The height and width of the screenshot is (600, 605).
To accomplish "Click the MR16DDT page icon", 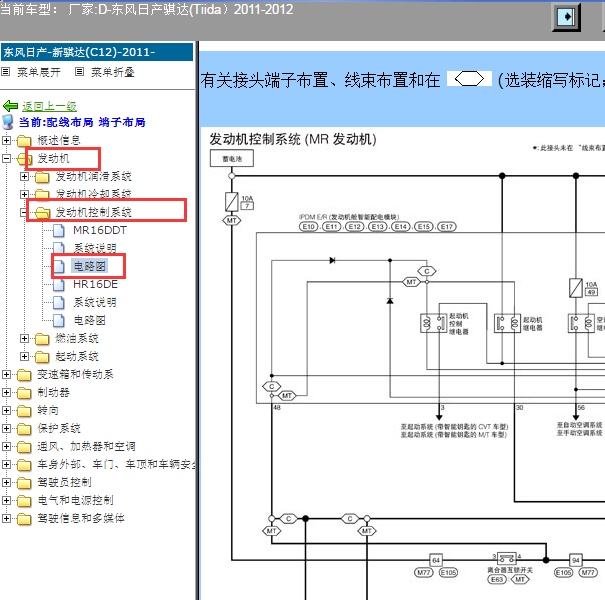I will [59, 230].
